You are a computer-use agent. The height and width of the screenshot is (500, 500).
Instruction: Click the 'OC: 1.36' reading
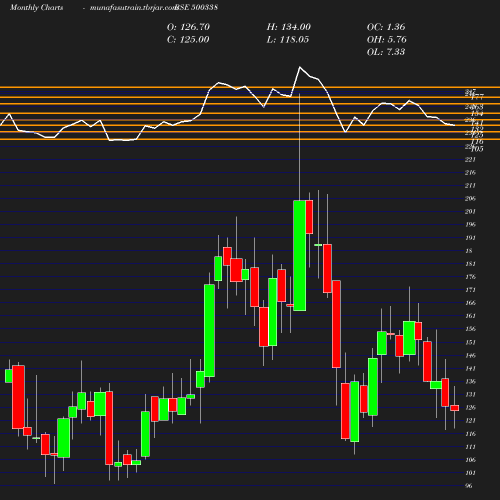point(386,27)
